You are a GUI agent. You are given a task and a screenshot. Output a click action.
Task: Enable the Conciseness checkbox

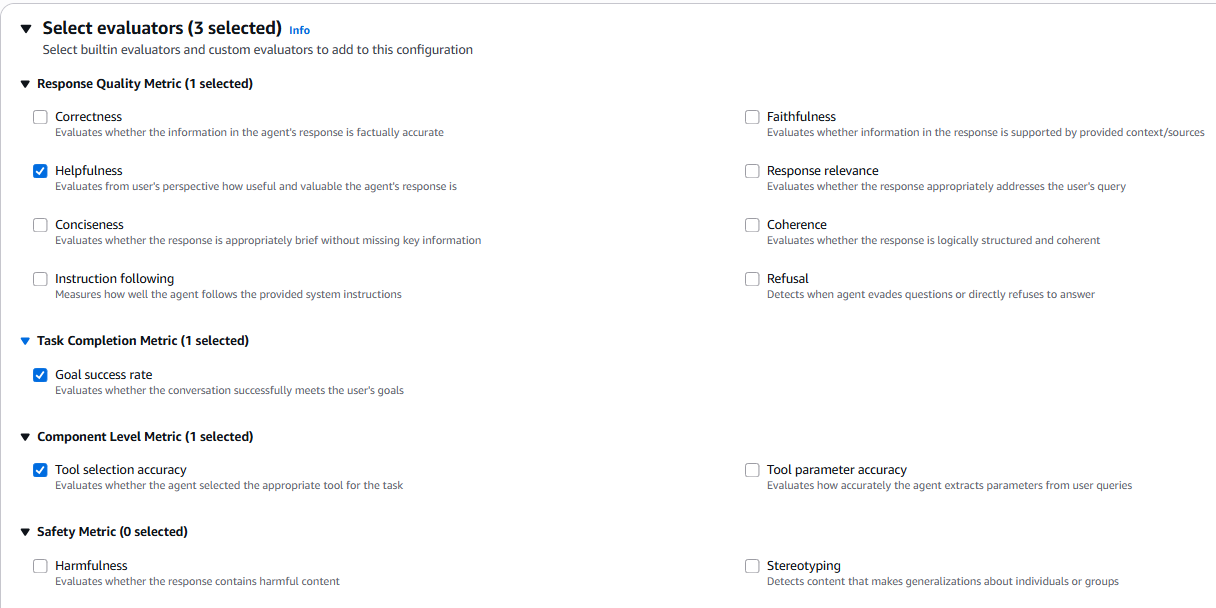40,225
